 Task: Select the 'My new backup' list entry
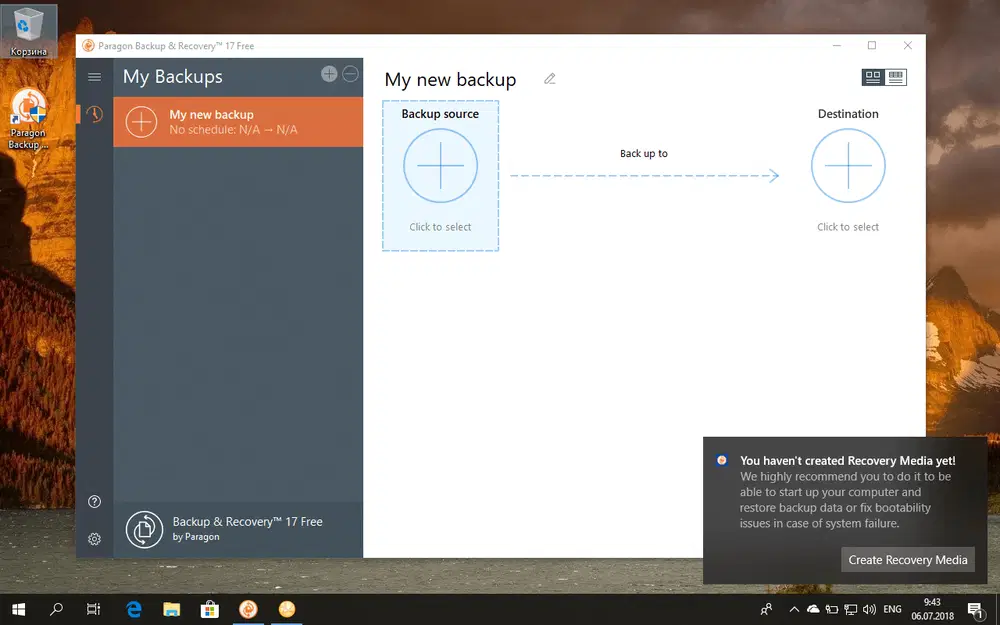point(238,122)
